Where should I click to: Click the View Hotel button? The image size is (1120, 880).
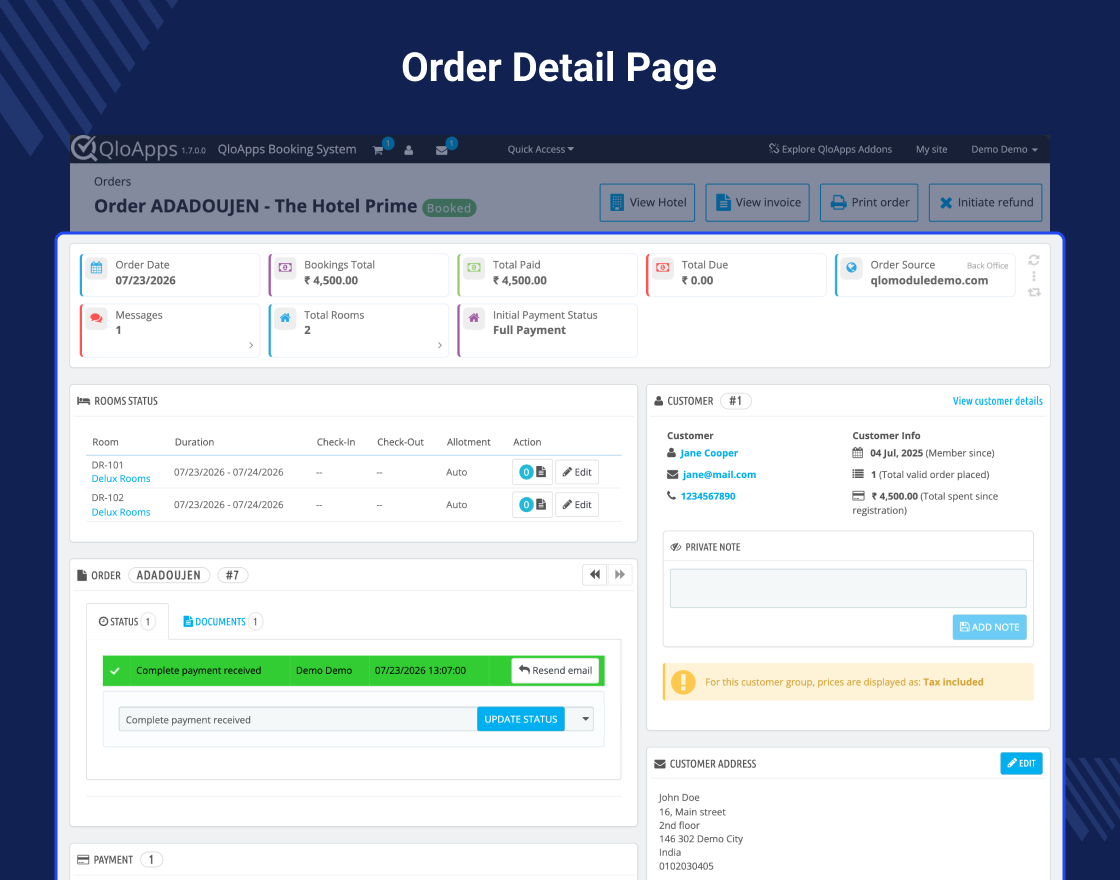pyautogui.click(x=647, y=202)
